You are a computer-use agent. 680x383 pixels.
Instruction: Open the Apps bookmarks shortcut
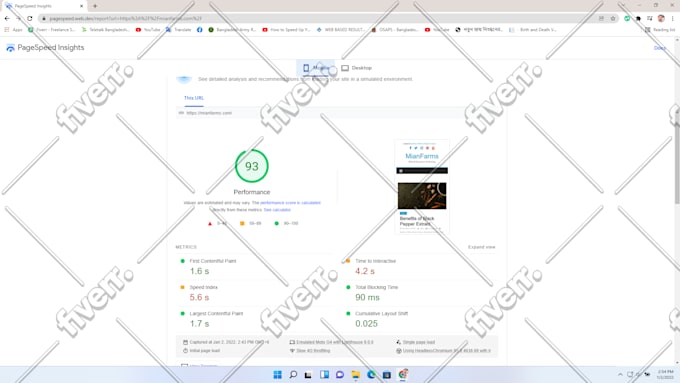13,30
